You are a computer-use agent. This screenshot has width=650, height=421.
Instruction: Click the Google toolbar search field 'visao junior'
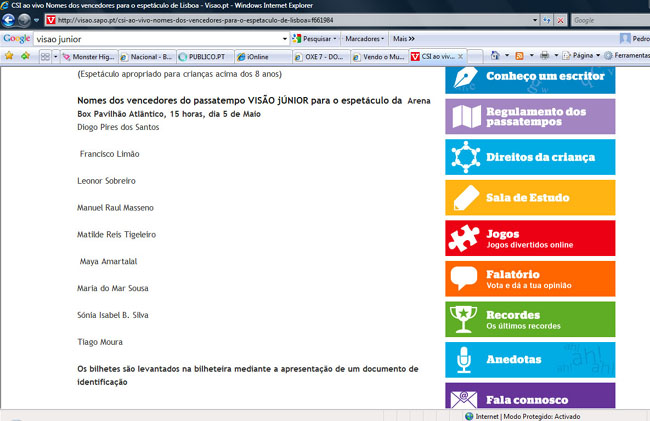point(158,39)
